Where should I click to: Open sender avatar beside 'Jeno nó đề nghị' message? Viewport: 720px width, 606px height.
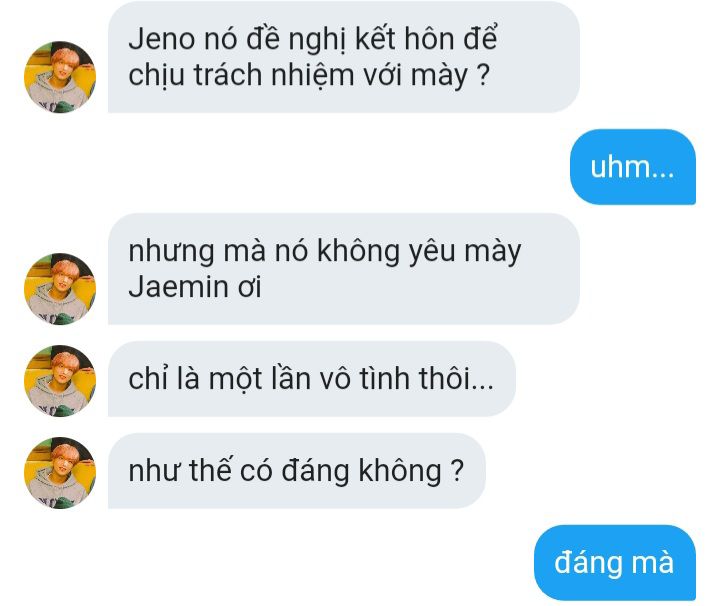pos(60,77)
